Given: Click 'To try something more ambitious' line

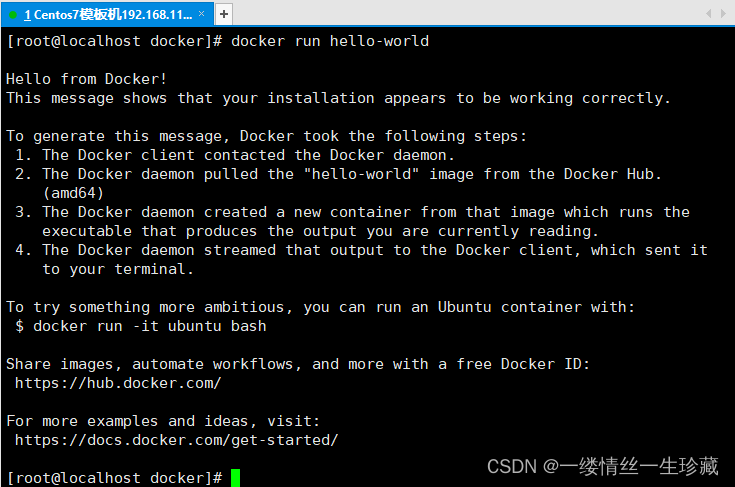Looking at the screenshot, I should (321, 307).
